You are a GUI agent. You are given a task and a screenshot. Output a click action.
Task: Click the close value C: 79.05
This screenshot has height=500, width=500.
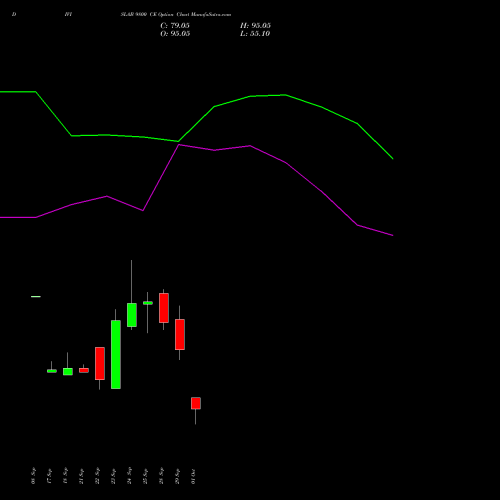[175, 26]
